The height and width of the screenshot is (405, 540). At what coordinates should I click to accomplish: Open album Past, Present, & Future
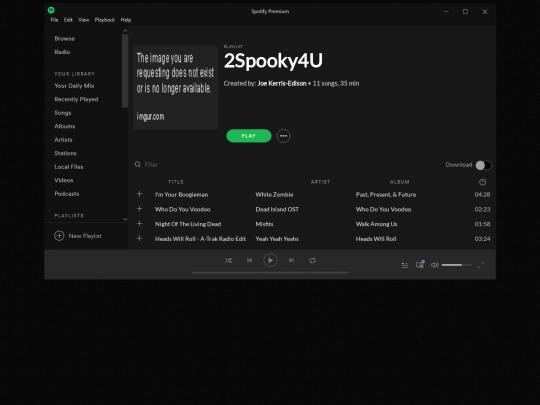click(386, 195)
